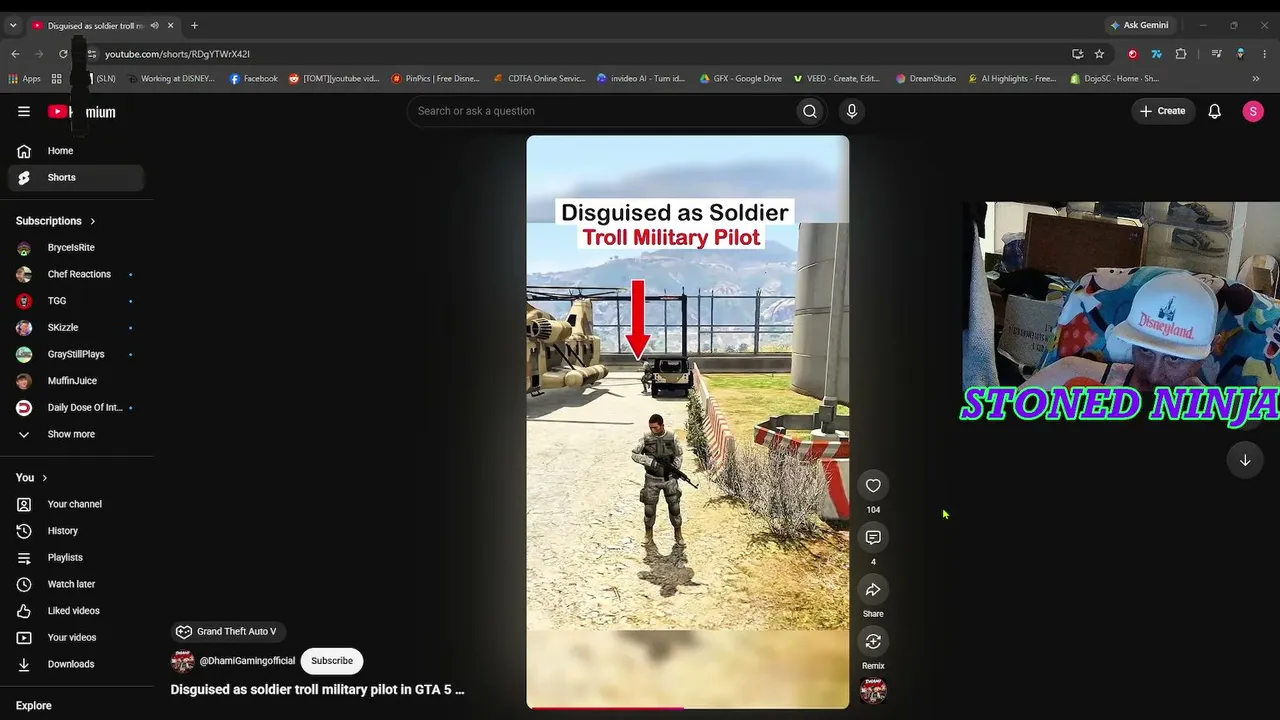Open the PinPics bookmark
This screenshot has width=1280, height=720.
[x=436, y=78]
